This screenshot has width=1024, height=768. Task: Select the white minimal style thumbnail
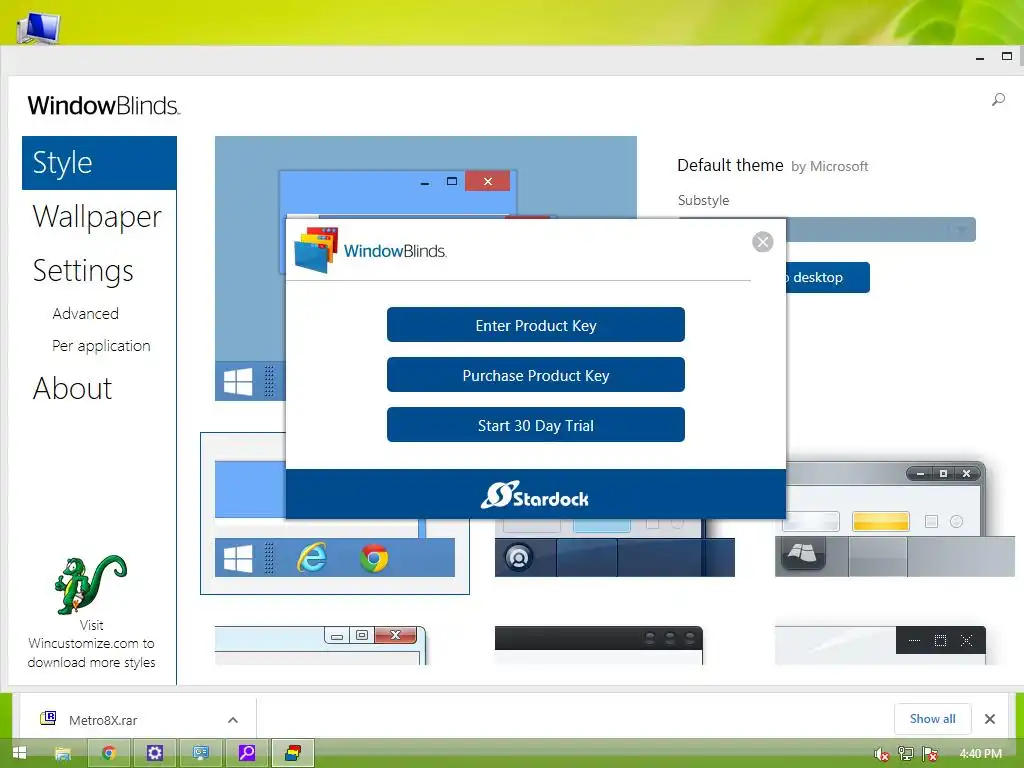tap(880, 645)
